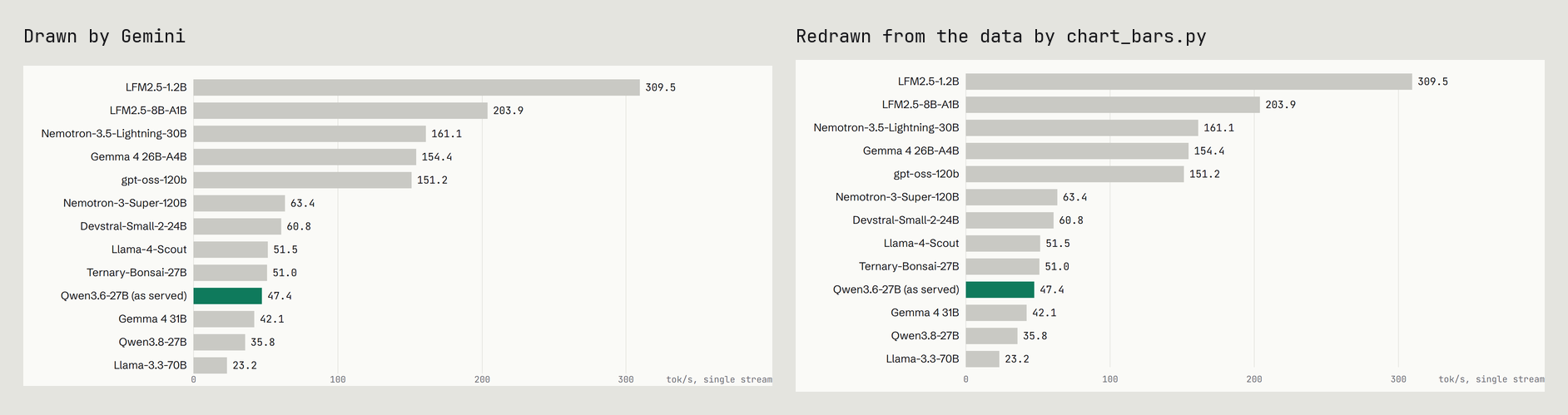Click LFM2.5-1.2B label in Gemini chart
The height and width of the screenshot is (415, 1568).
tap(156, 87)
